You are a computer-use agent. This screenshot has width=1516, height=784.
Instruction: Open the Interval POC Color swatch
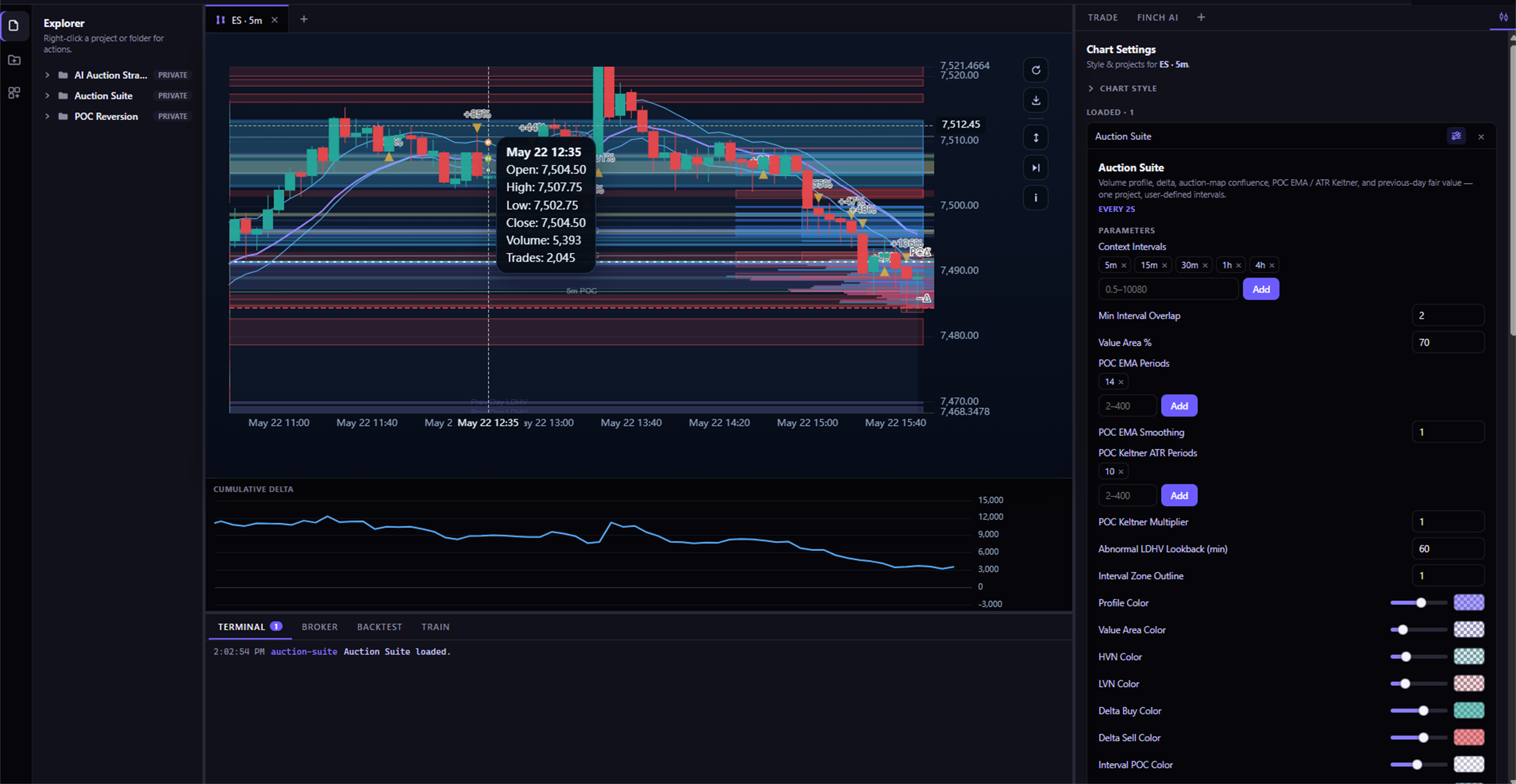(1468, 765)
